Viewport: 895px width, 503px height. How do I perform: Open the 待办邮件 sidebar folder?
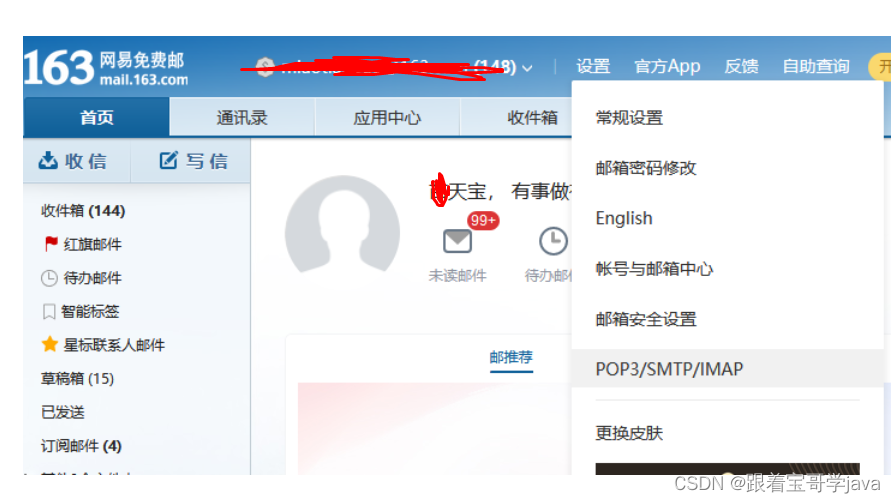[x=92, y=278]
